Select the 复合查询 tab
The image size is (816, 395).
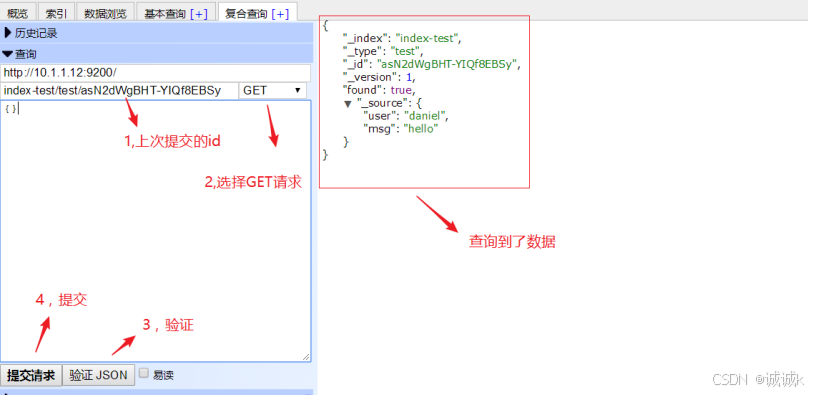246,14
